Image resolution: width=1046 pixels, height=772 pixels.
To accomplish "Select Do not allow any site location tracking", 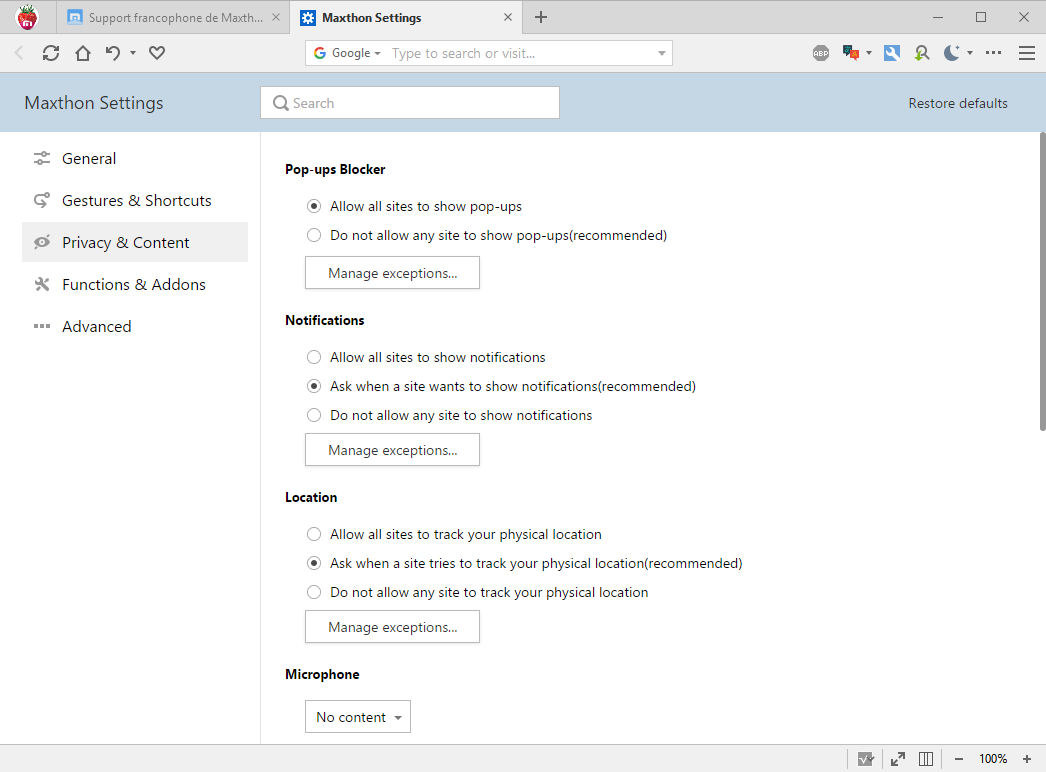I will click(x=314, y=592).
